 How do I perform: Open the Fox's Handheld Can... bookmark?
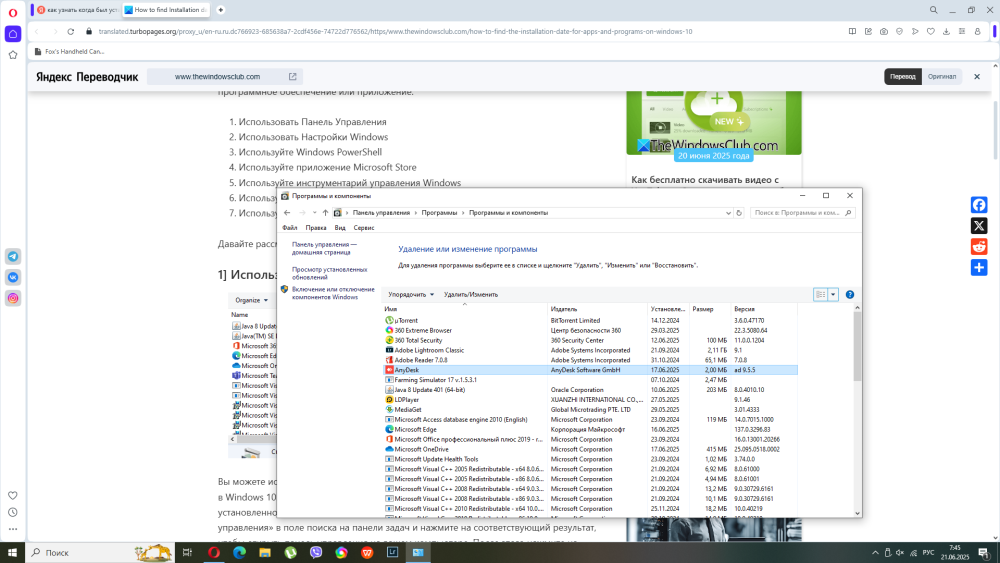point(69,52)
